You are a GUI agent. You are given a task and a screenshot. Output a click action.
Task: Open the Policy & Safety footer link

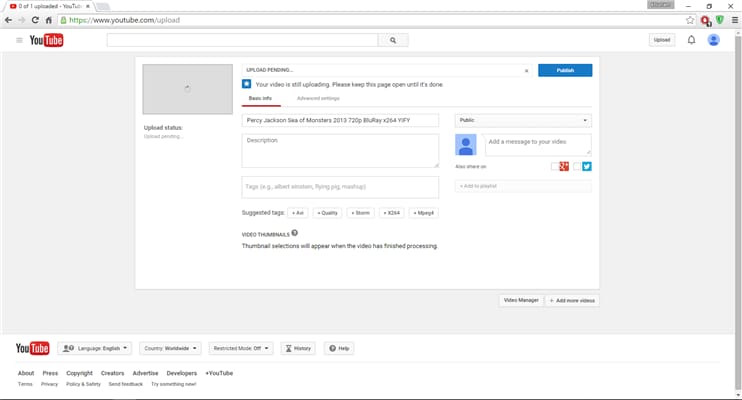pos(83,384)
